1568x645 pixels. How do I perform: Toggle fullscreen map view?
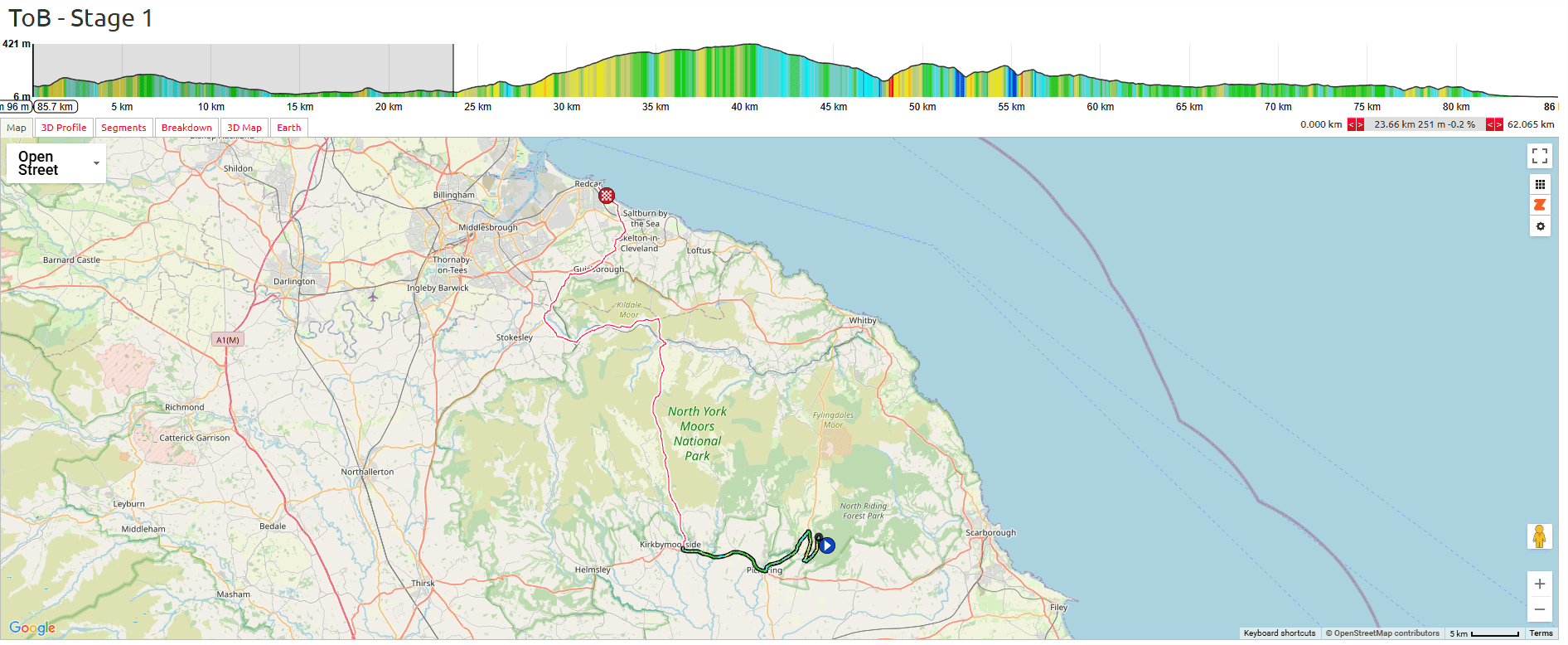coord(1540,156)
